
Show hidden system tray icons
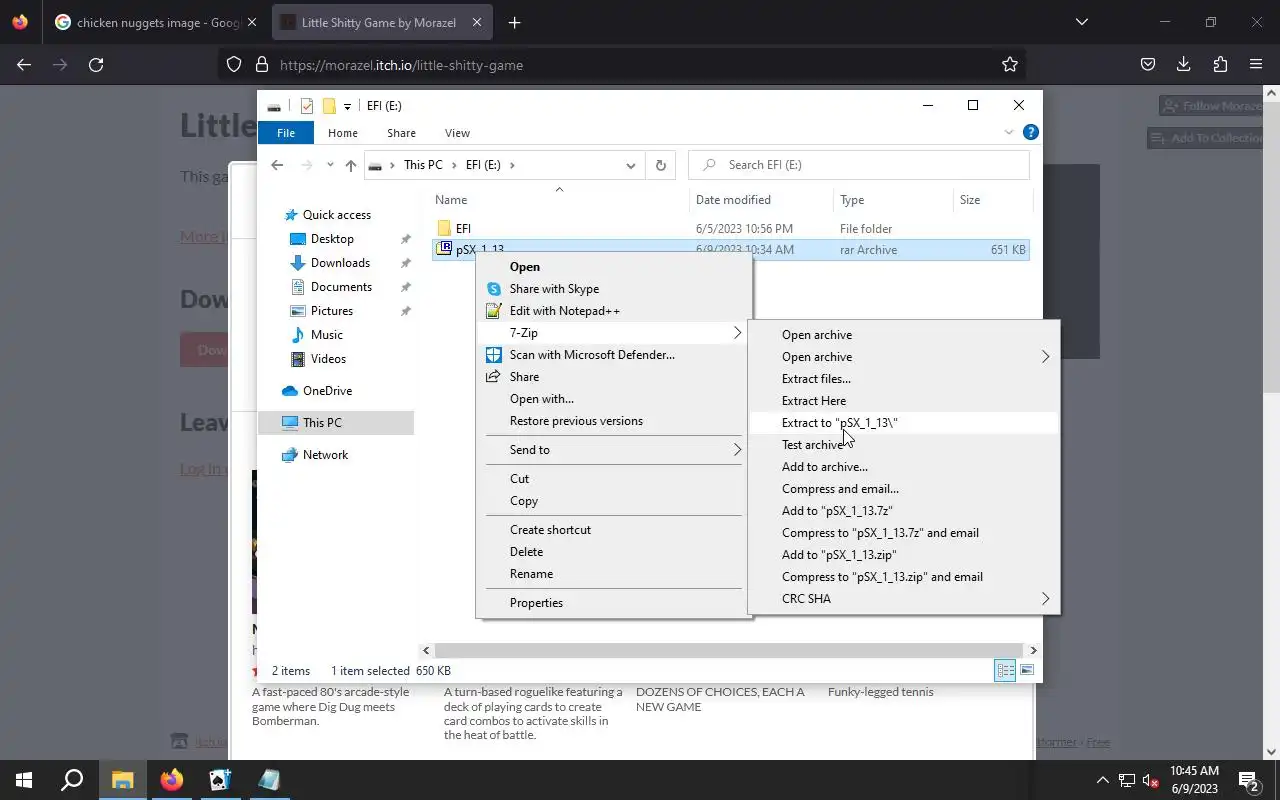pos(1103,780)
